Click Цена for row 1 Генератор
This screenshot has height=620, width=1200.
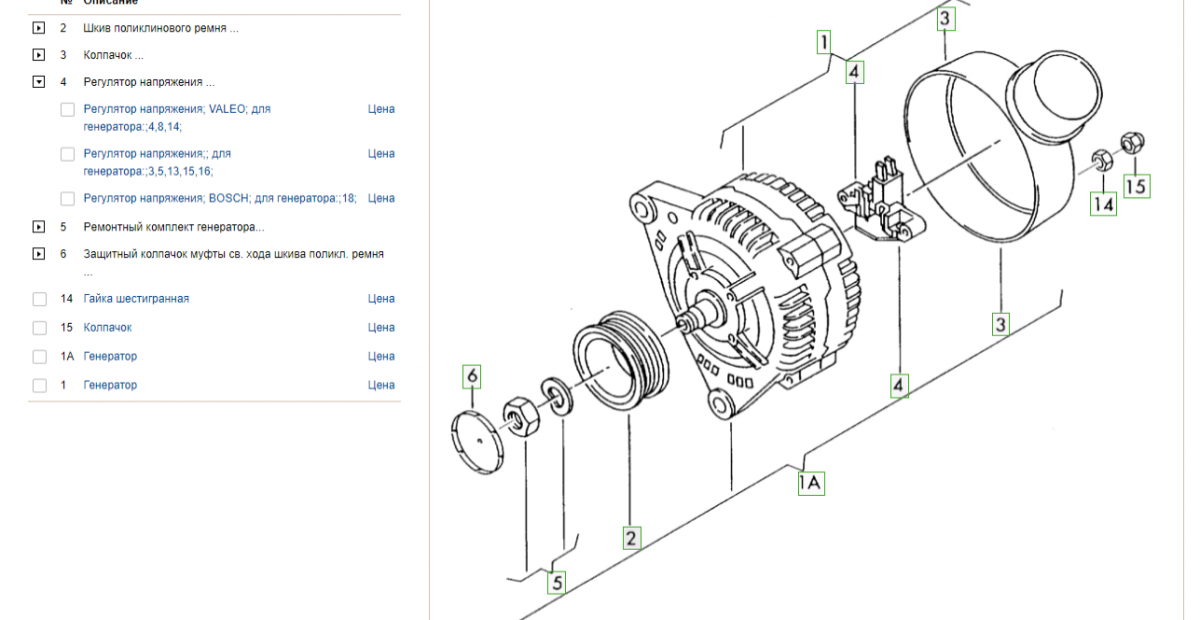[x=381, y=385]
